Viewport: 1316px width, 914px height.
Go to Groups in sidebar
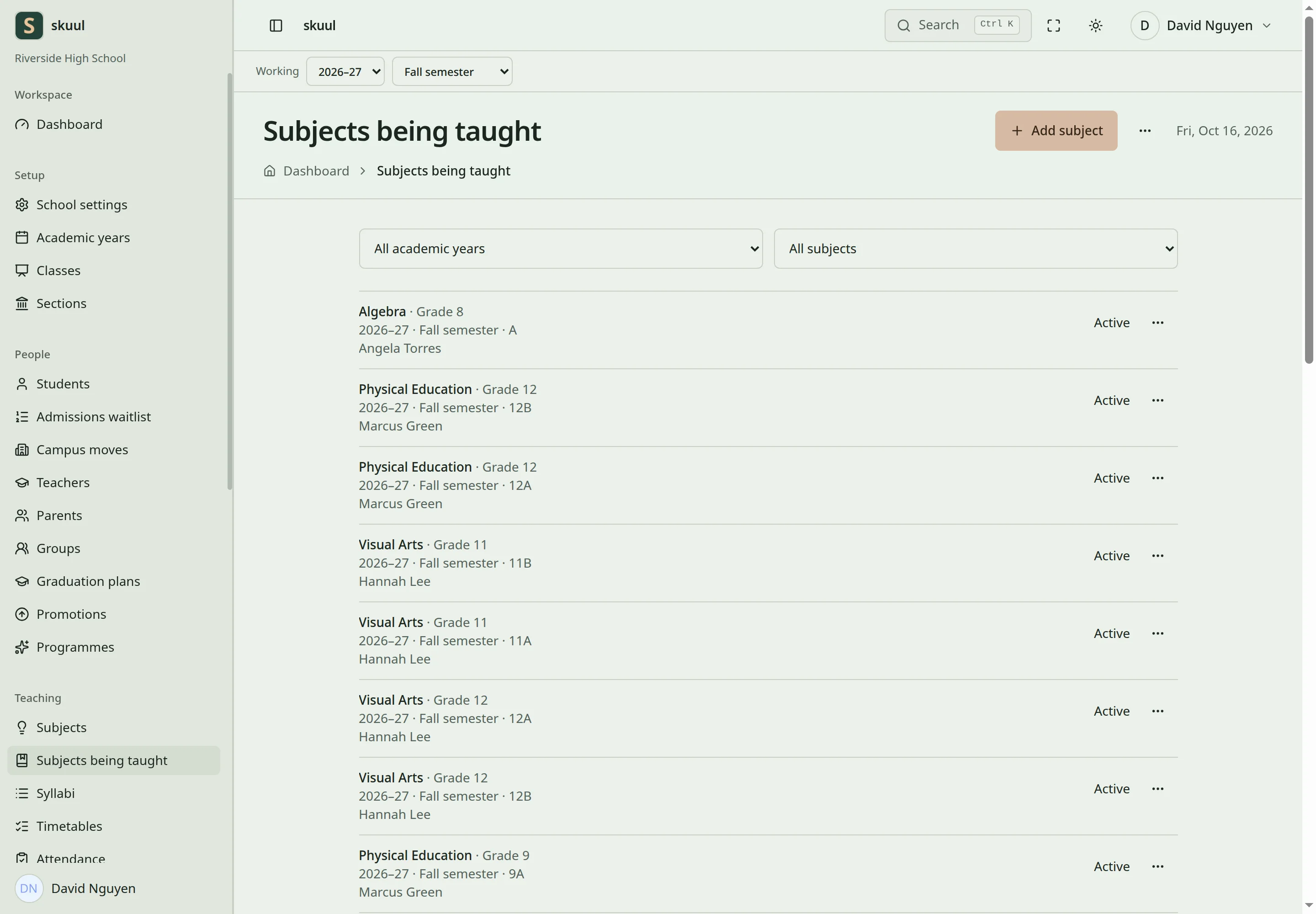click(113, 548)
